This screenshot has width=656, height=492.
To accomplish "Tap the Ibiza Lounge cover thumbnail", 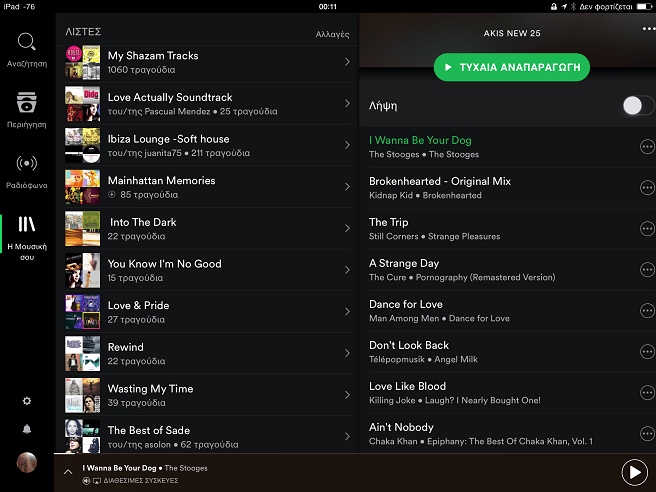I will click(x=82, y=145).
